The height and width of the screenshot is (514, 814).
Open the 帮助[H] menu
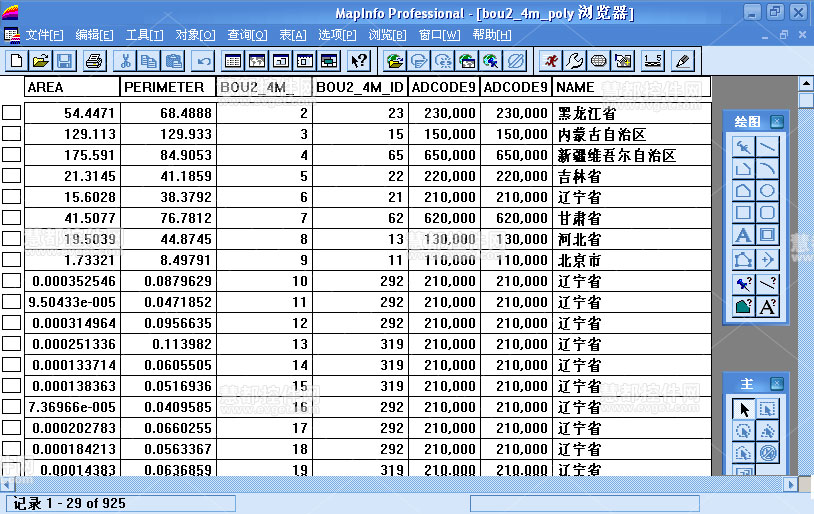[492, 35]
